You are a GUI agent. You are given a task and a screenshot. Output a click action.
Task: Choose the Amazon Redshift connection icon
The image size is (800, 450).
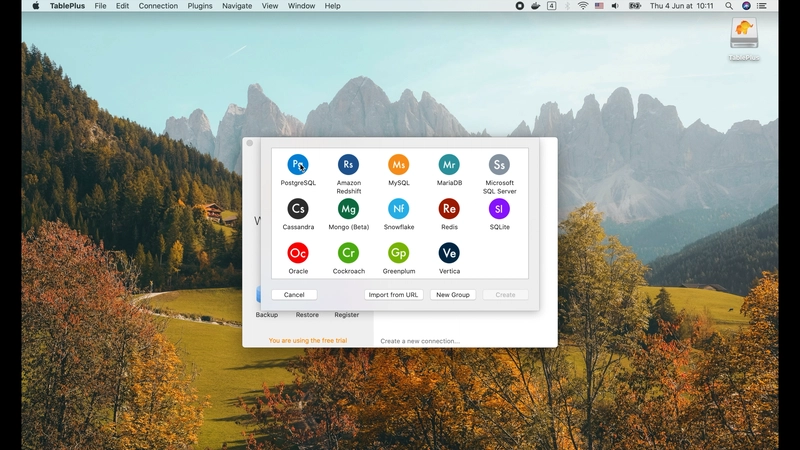[348, 165]
